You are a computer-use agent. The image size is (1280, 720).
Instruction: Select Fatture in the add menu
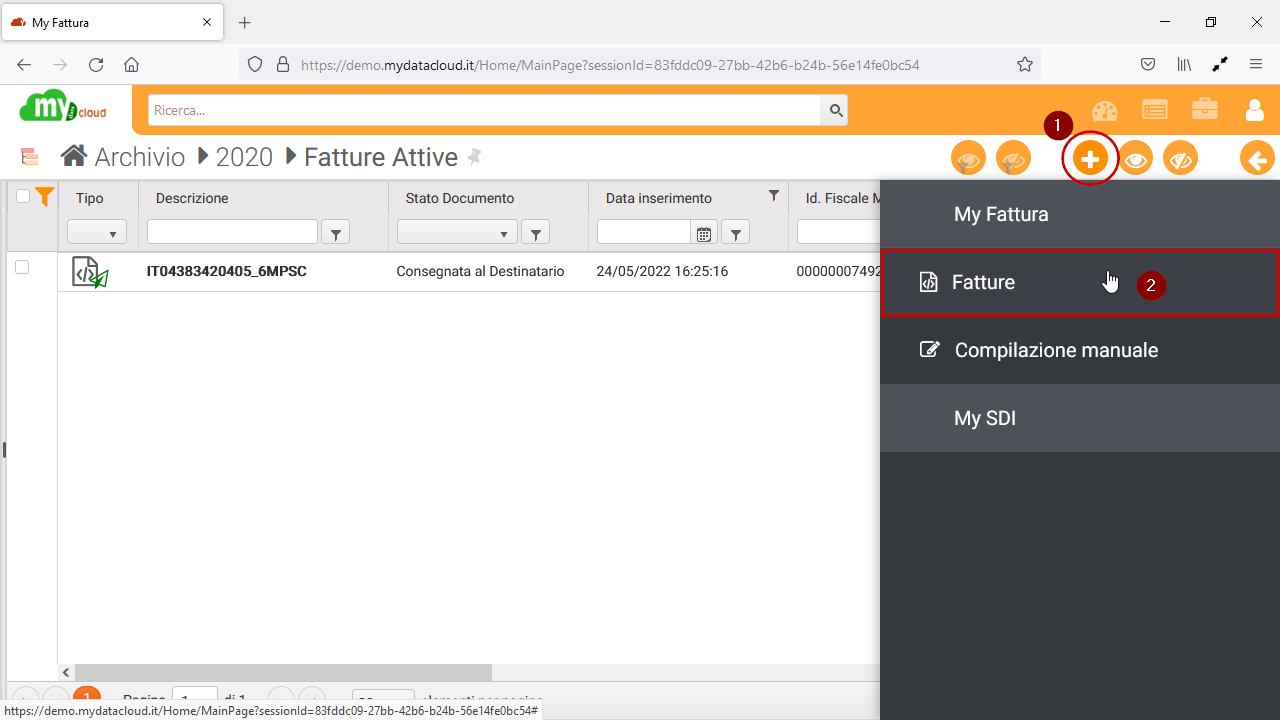pos(1079,283)
